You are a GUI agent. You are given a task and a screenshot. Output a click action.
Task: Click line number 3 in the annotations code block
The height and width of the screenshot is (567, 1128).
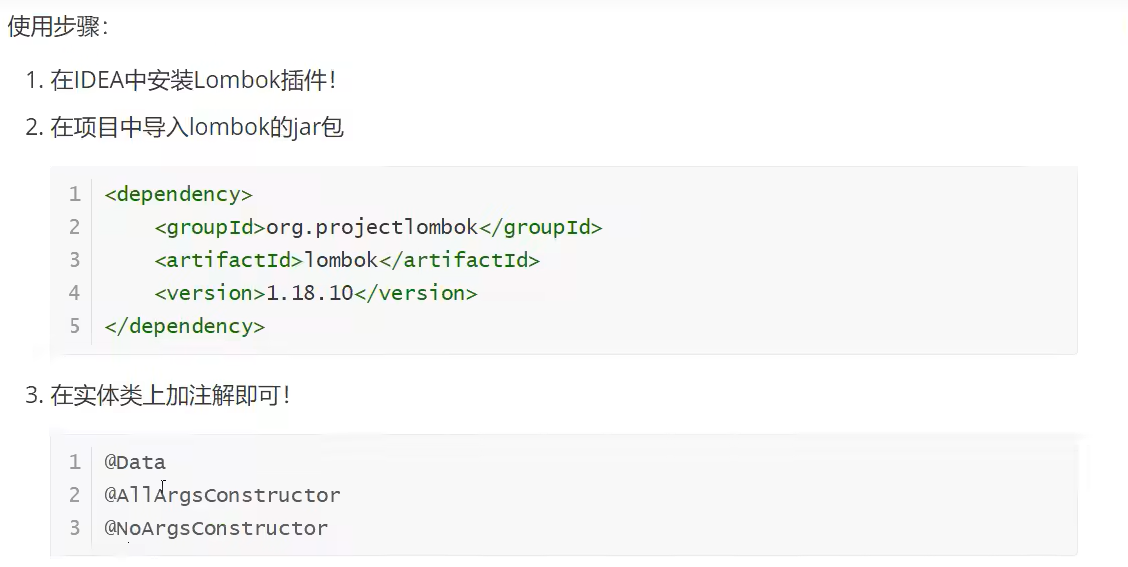[x=75, y=528]
